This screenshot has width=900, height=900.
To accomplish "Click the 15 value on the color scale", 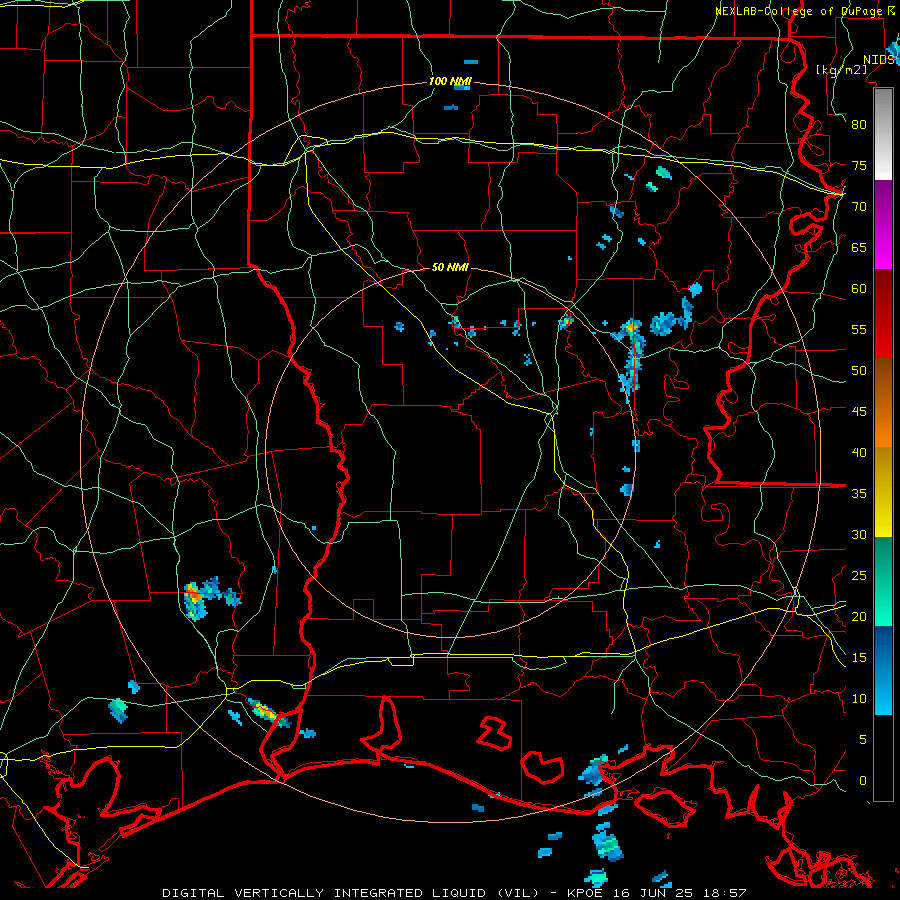I will [x=859, y=658].
